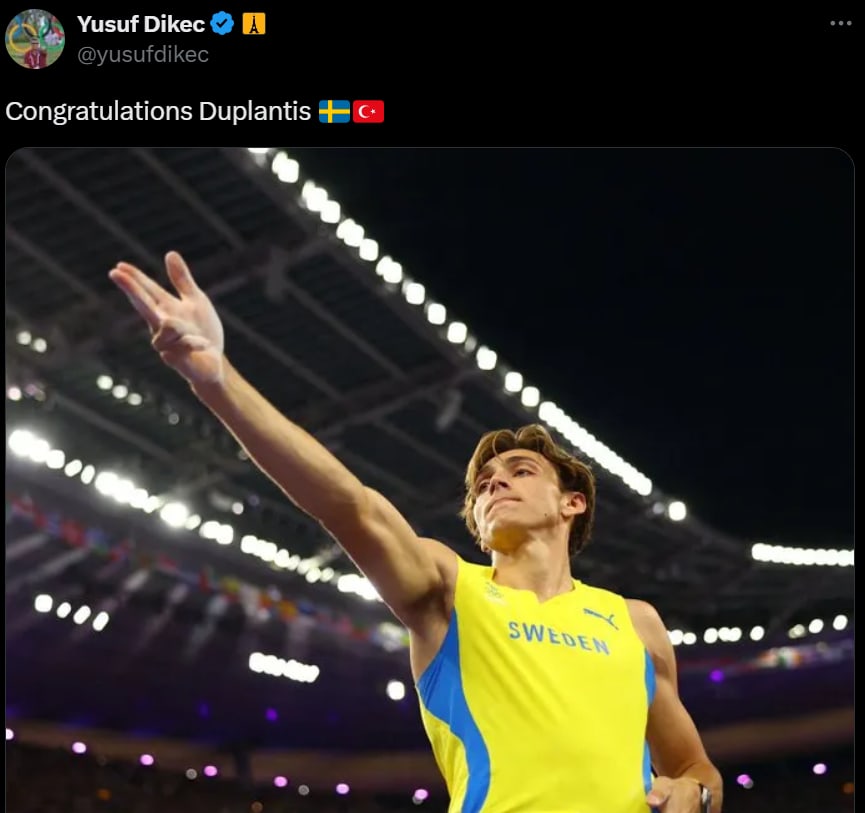Click the blue verified checkmark badge
The height and width of the screenshot is (813, 865).
[222, 24]
